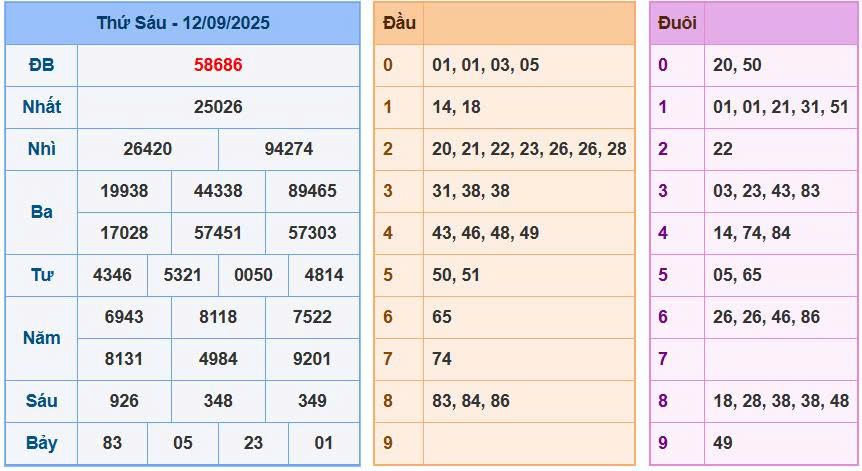
Task: Select Đầu row values 14, 18
Action: 456,107
